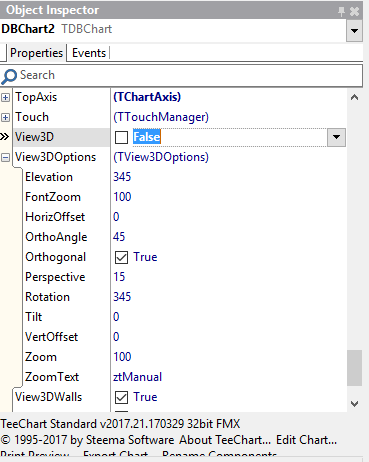The image size is (369, 462).
Task: Expand the TopAxis property node
Action: pos(5,97)
